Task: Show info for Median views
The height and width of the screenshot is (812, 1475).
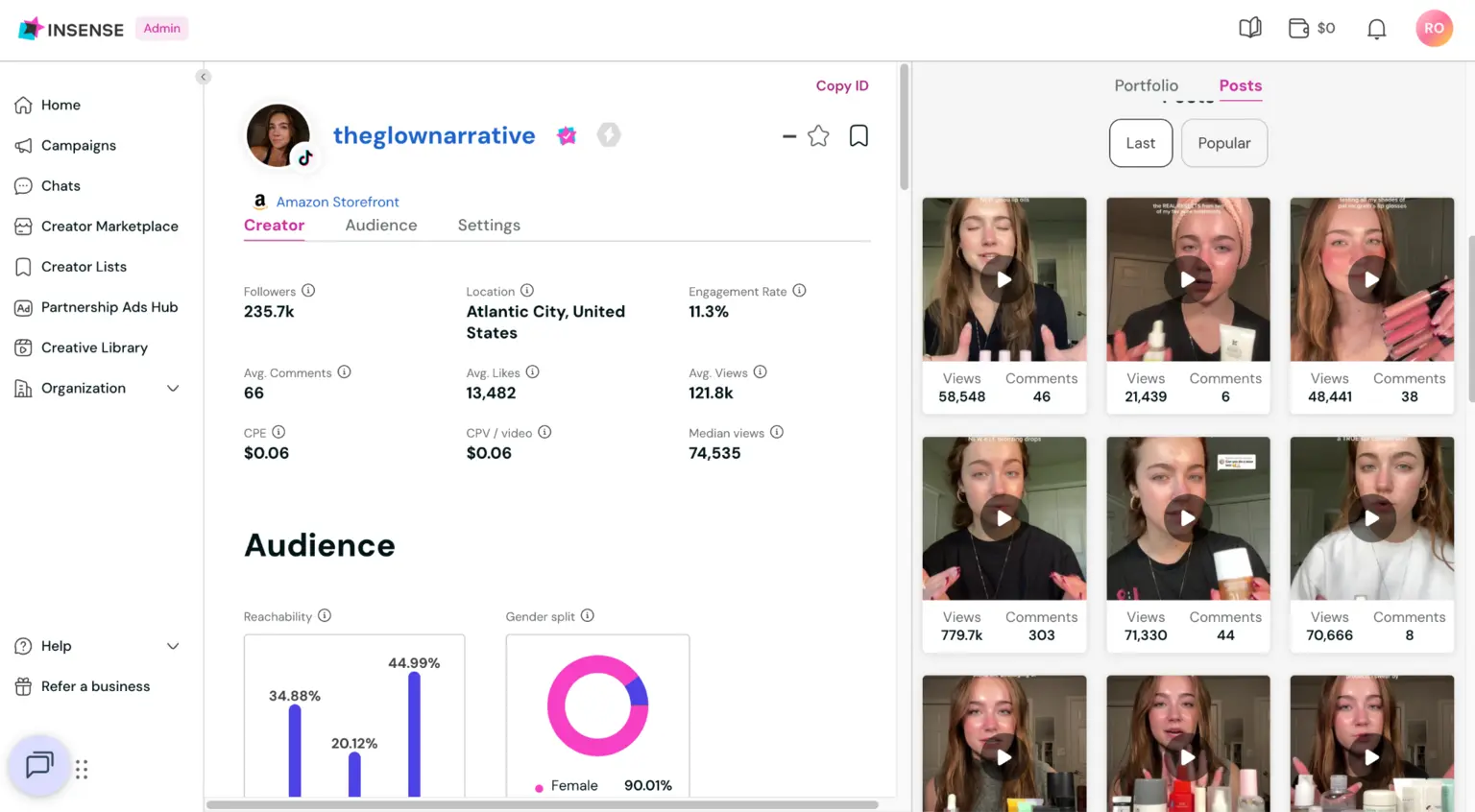Action: click(777, 433)
